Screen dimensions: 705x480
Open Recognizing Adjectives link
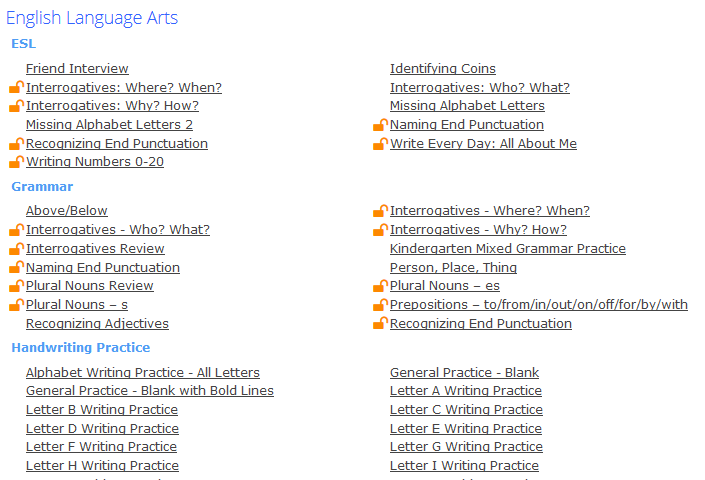click(x=97, y=324)
